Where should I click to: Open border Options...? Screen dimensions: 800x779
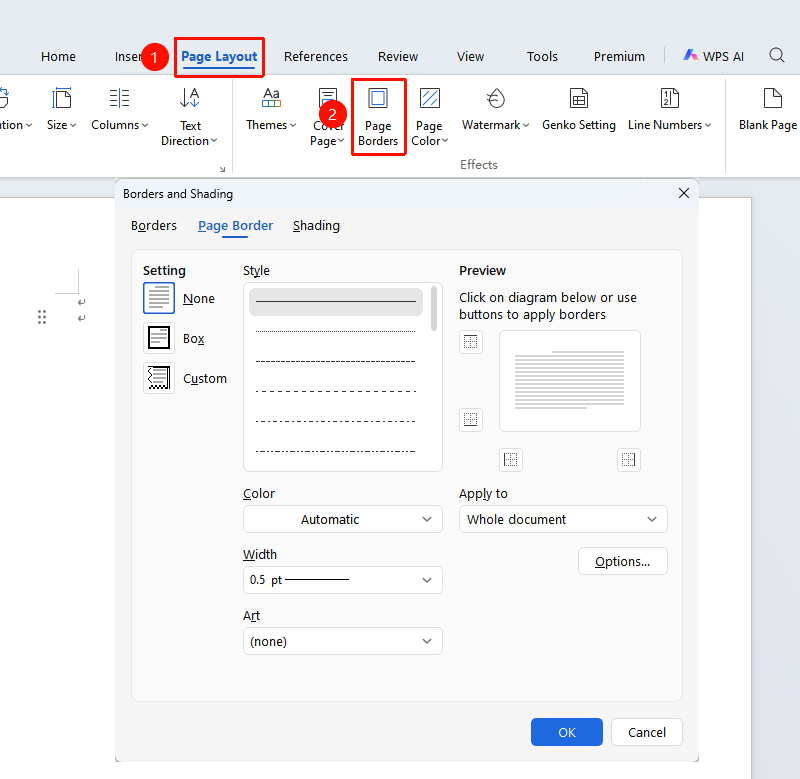(622, 561)
